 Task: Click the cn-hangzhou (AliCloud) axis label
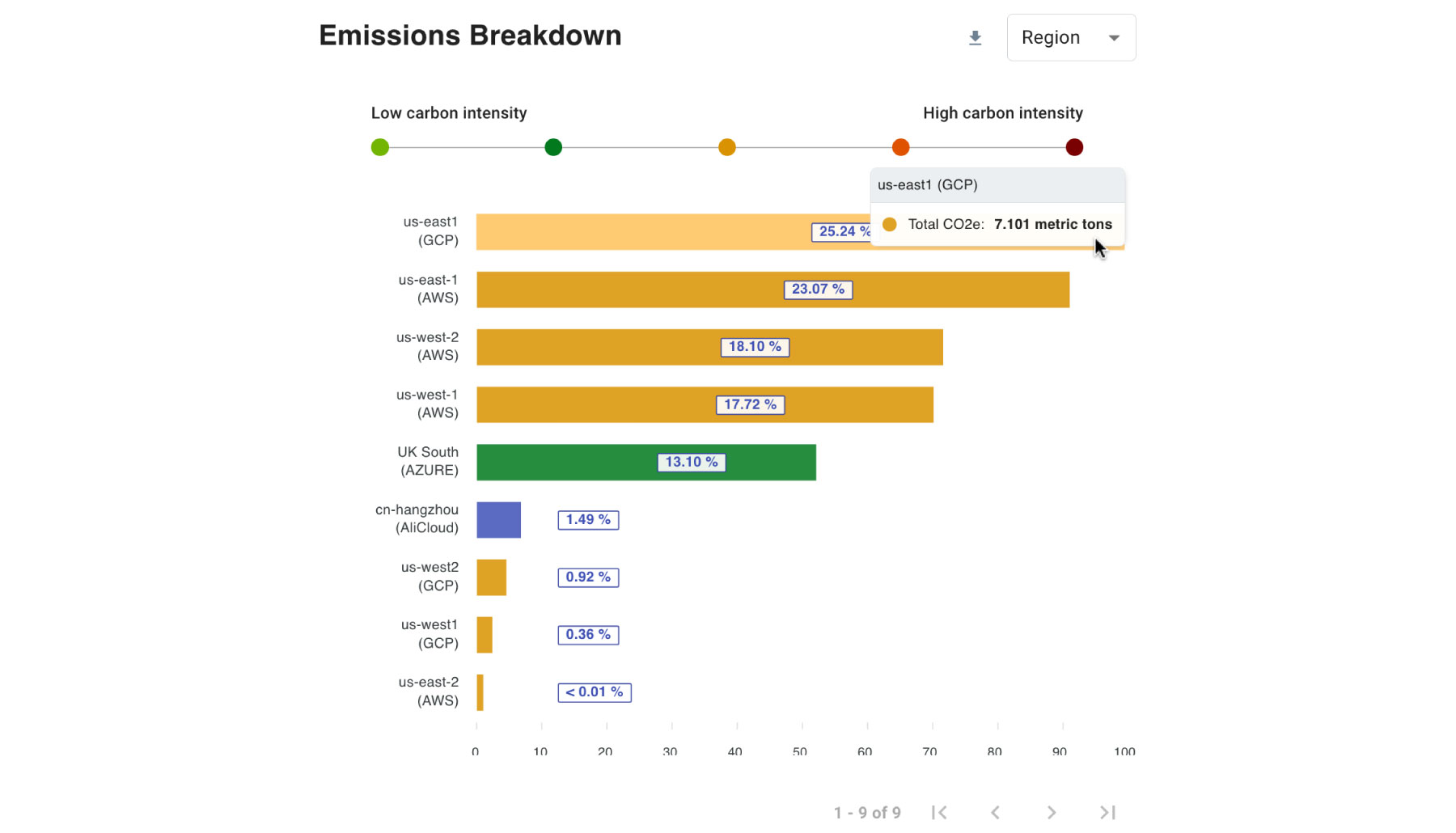pos(417,518)
